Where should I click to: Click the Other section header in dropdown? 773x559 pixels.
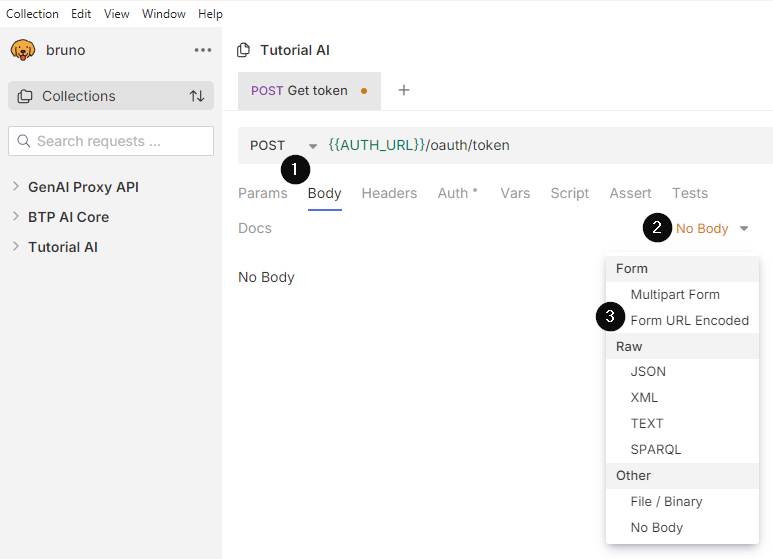pos(682,476)
